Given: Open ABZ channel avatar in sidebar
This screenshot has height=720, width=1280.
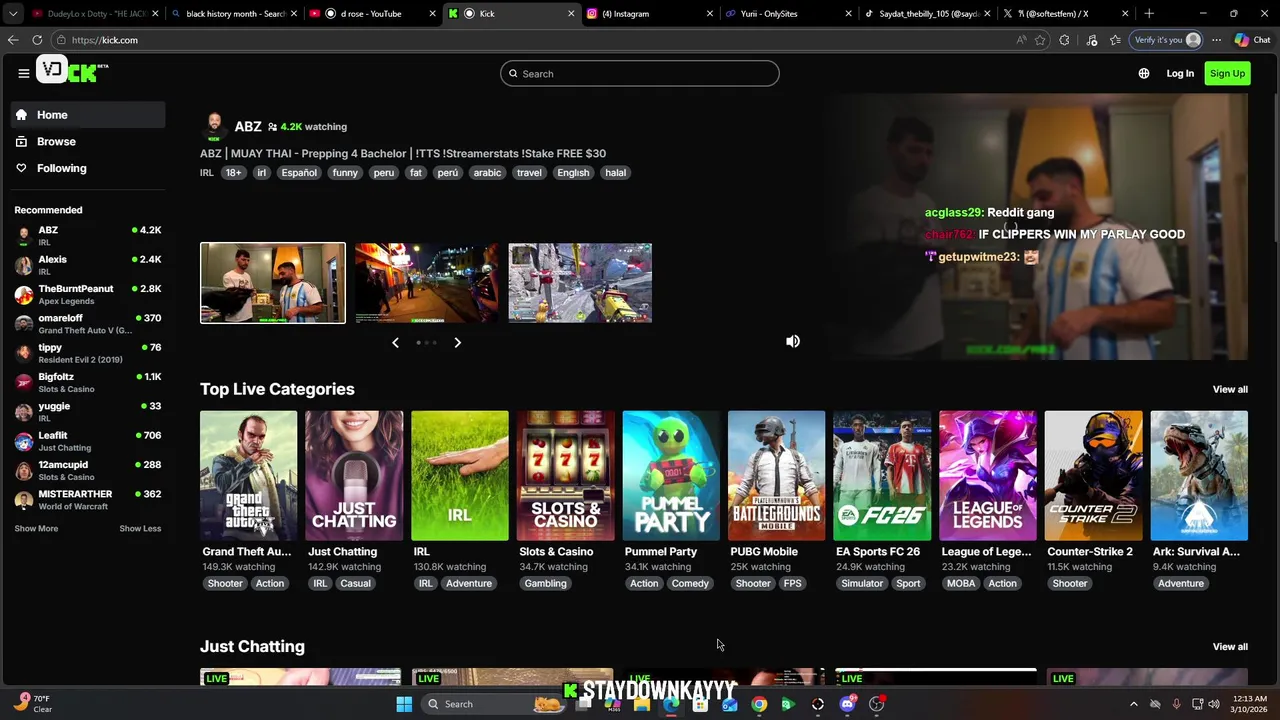Looking at the screenshot, I should (24, 236).
